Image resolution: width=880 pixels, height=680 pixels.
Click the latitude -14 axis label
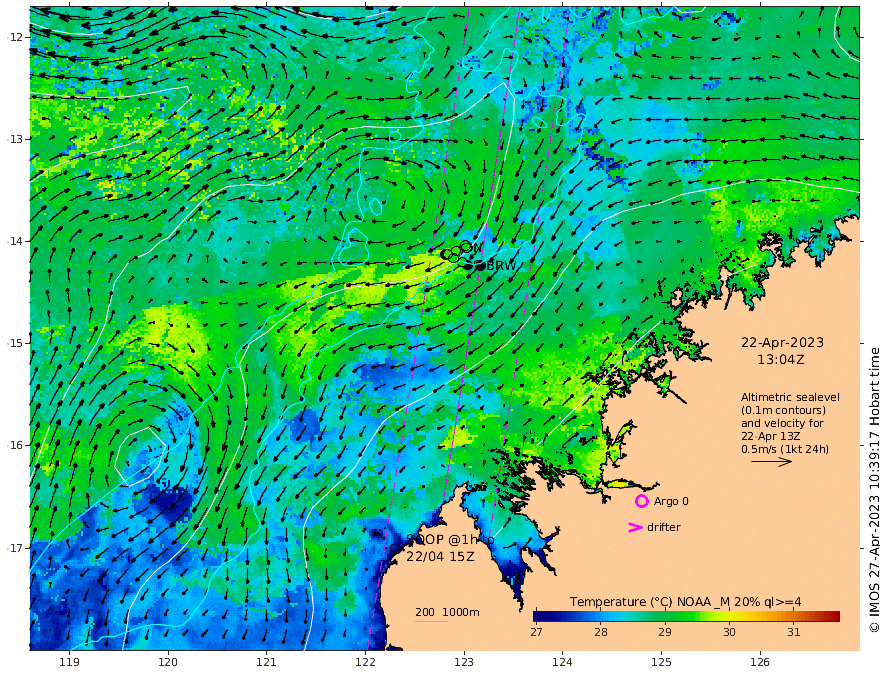coord(16,241)
